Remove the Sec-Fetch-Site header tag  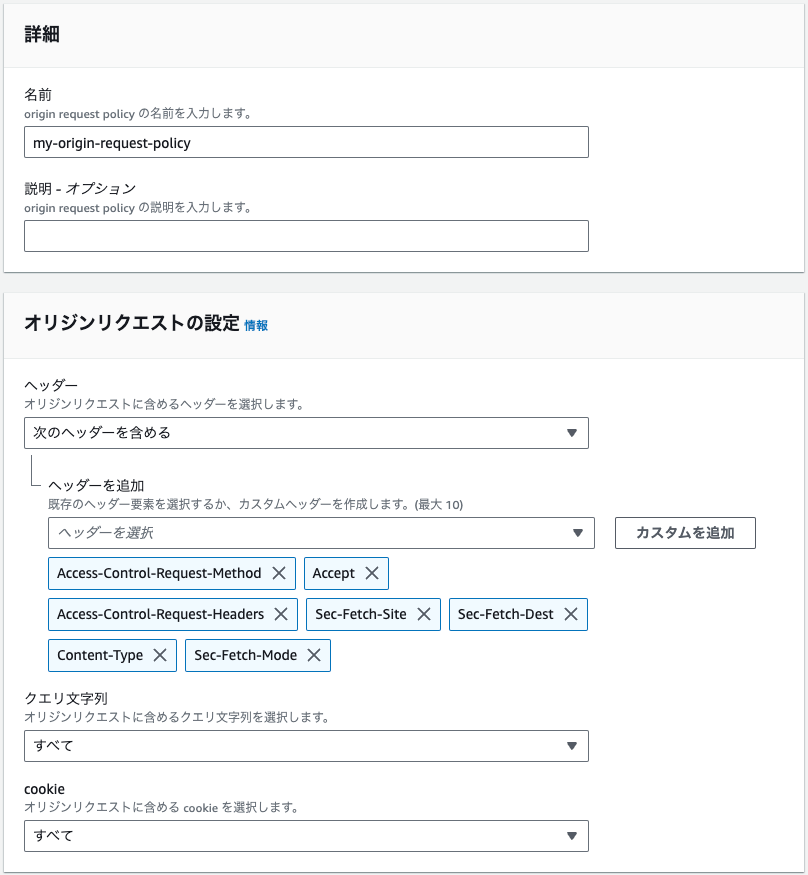point(424,614)
